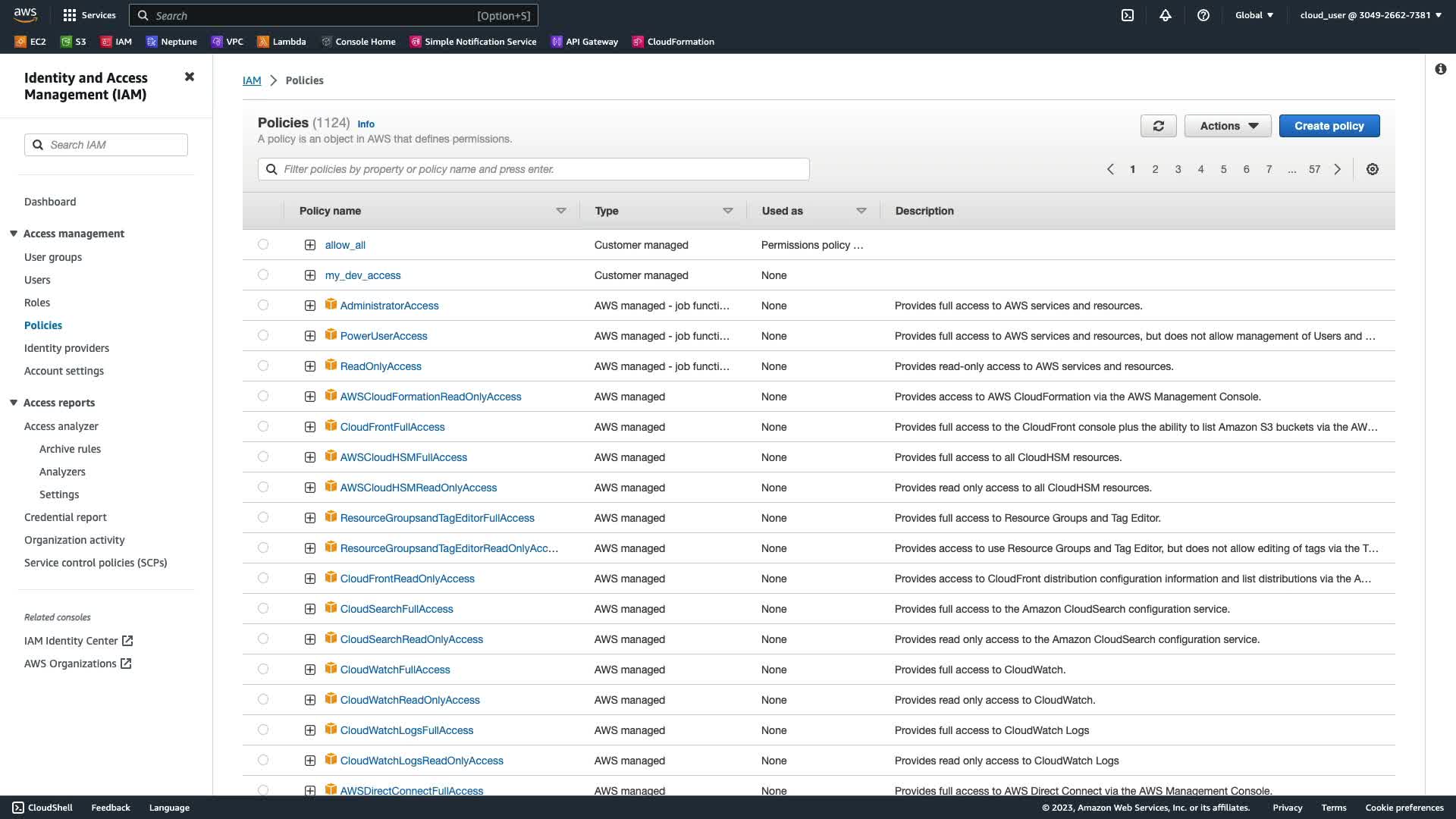Open the help question mark icon
Viewport: 1456px width, 819px height.
pos(1203,15)
